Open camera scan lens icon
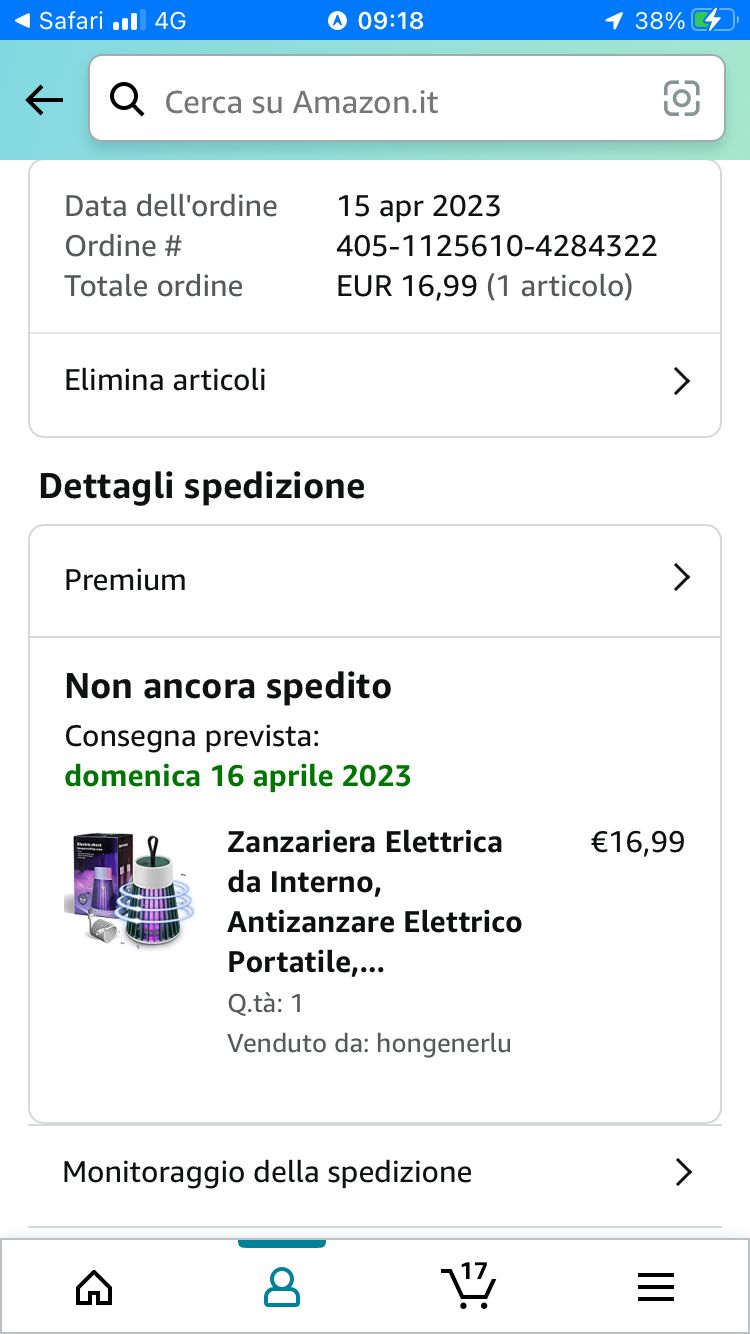Viewport: 750px width, 1334px height. click(681, 99)
